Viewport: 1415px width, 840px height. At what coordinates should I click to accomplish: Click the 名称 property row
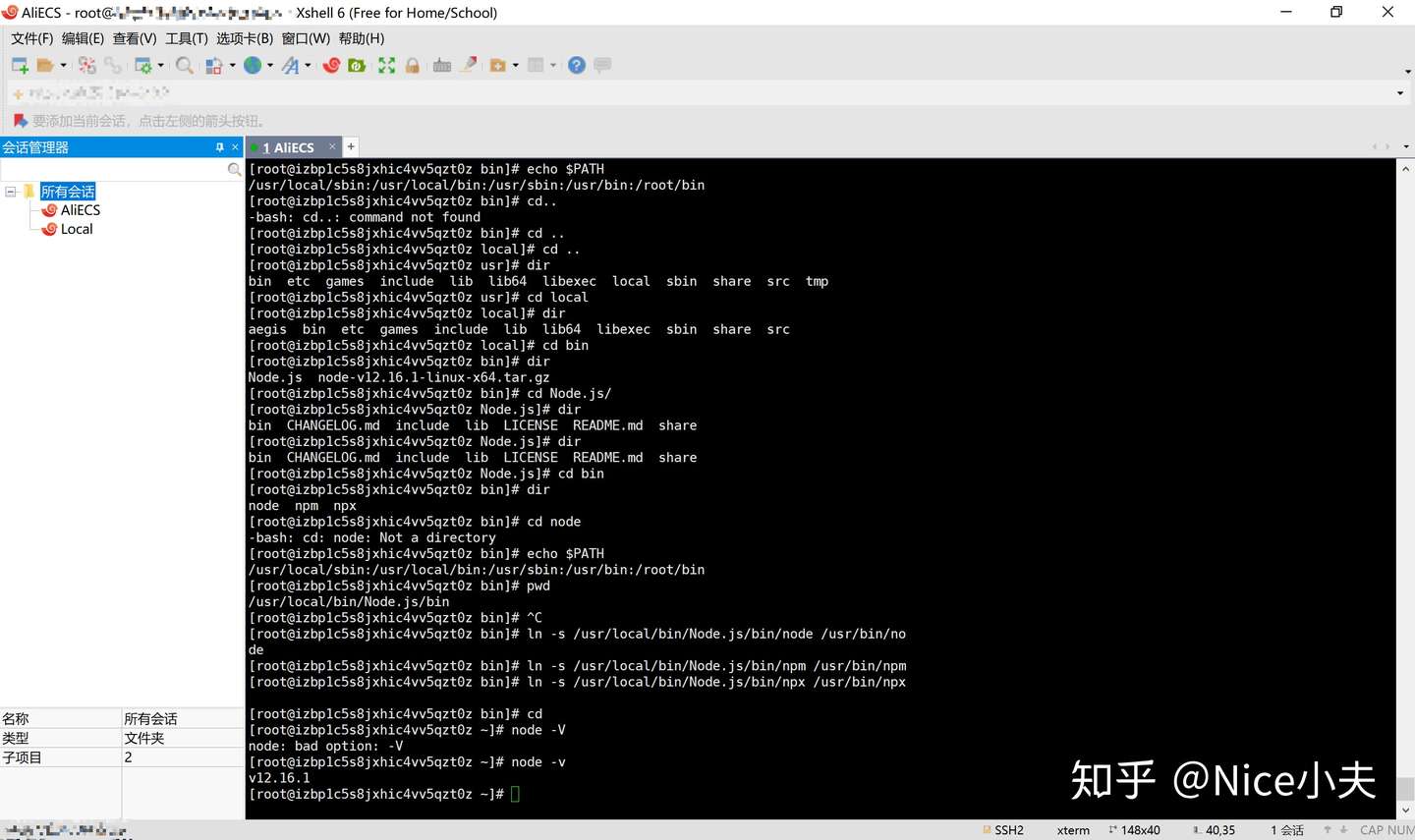click(x=122, y=719)
